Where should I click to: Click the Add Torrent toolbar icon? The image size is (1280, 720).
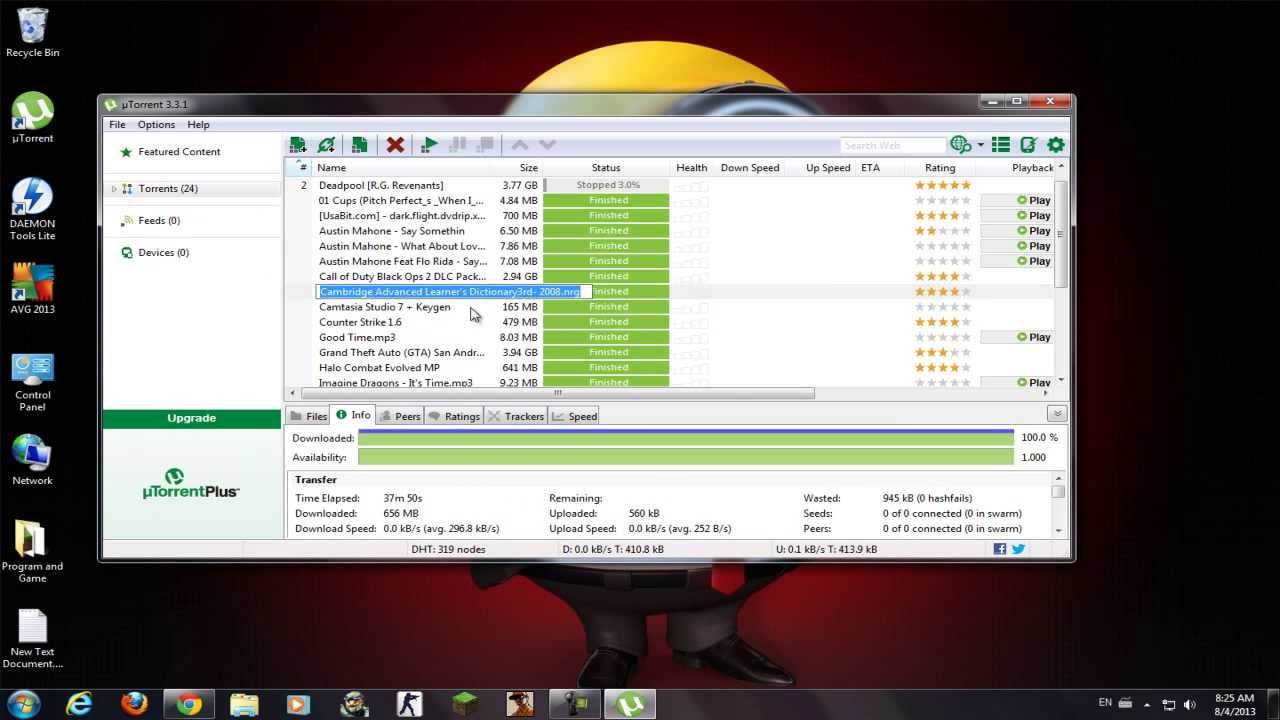click(297, 145)
